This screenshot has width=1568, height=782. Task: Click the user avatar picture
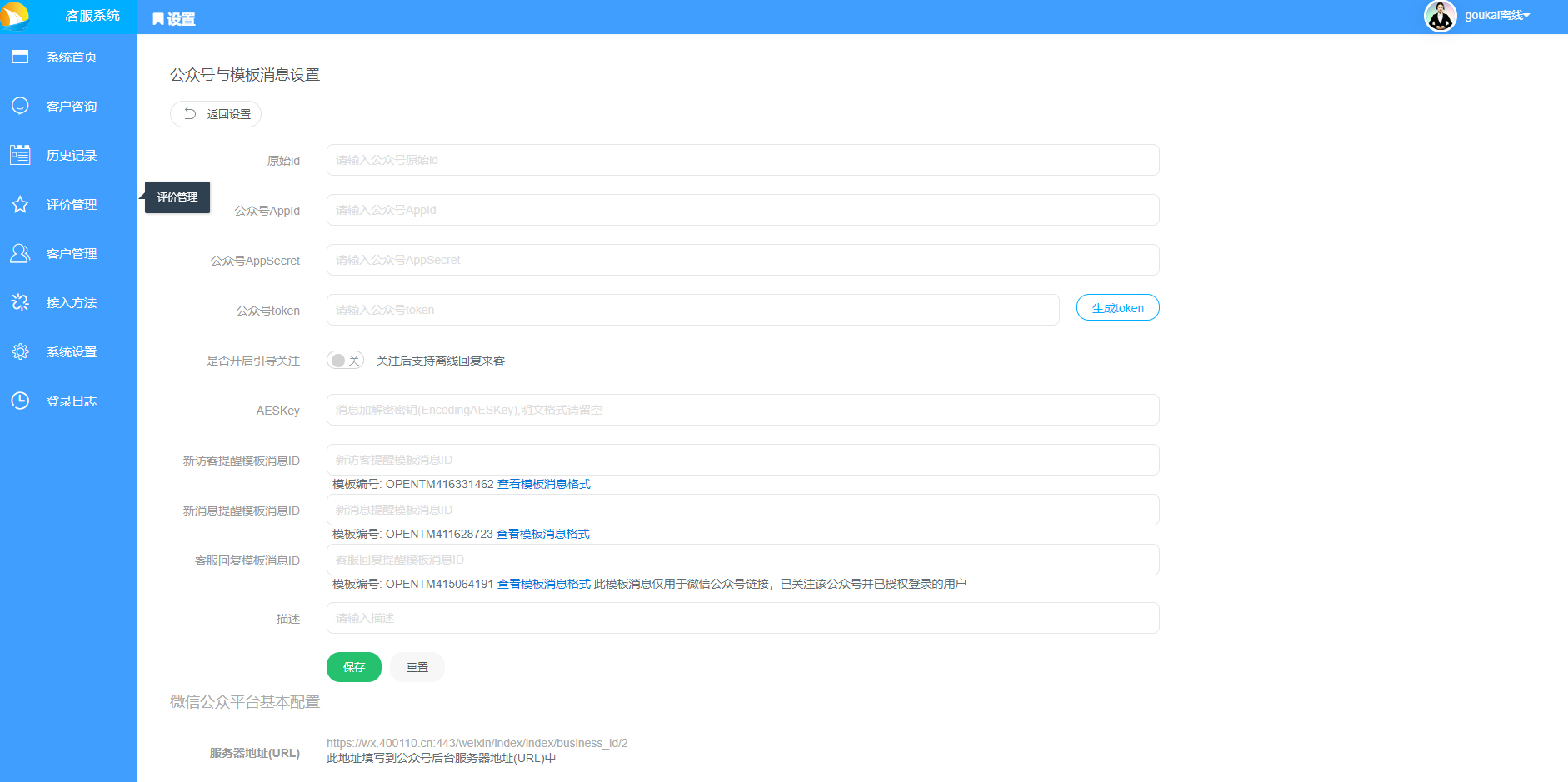point(1440,16)
